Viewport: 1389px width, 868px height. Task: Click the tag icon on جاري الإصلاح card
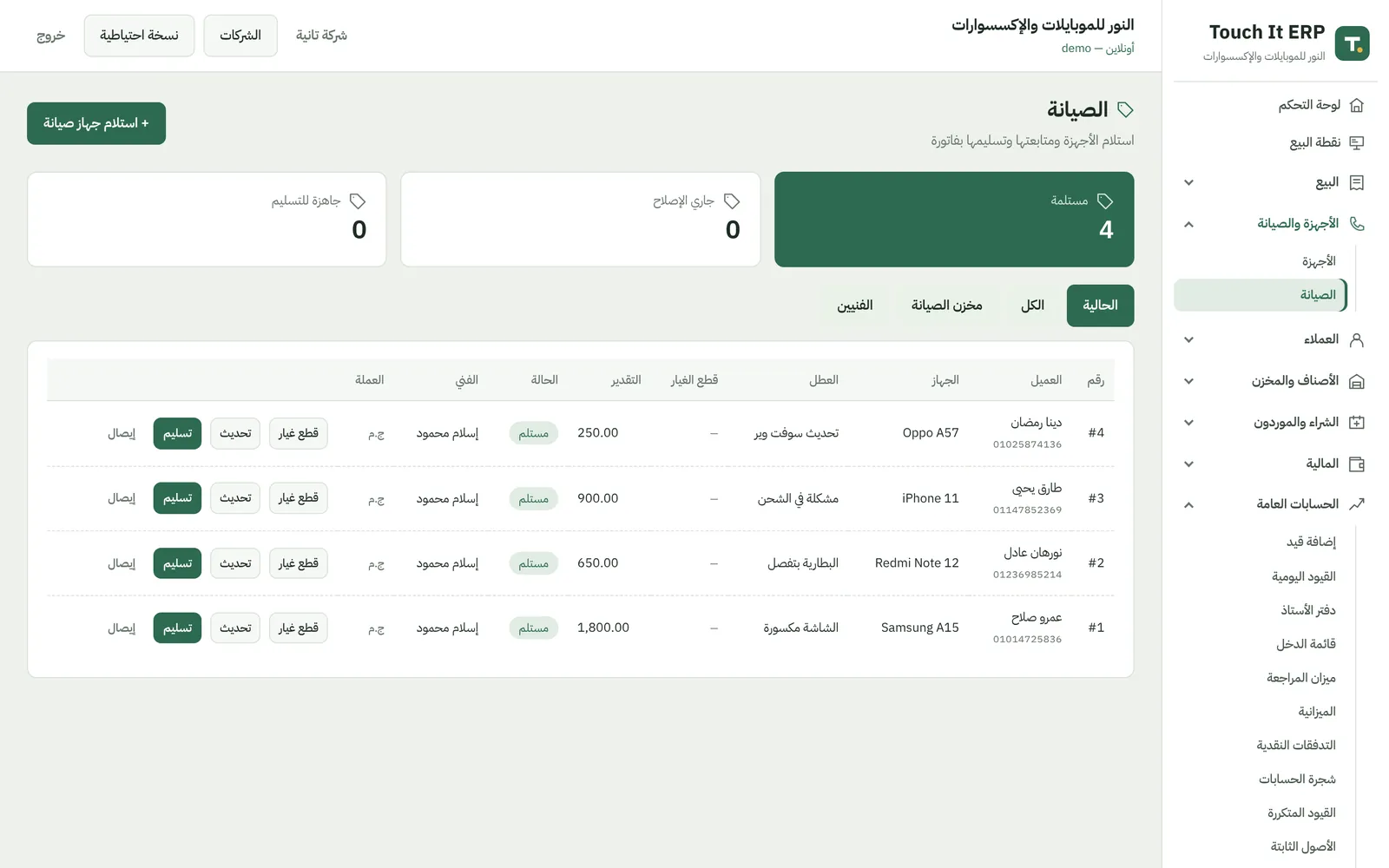(732, 201)
